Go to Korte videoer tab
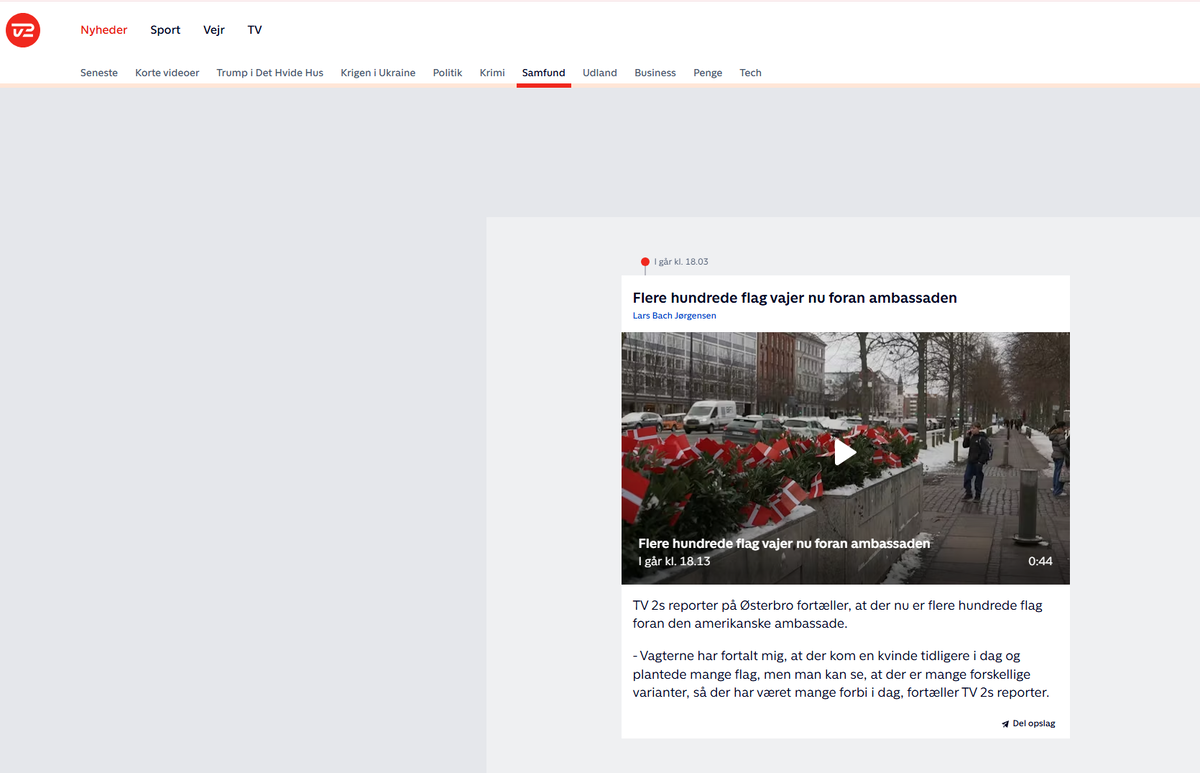Image resolution: width=1200 pixels, height=773 pixels. (167, 73)
